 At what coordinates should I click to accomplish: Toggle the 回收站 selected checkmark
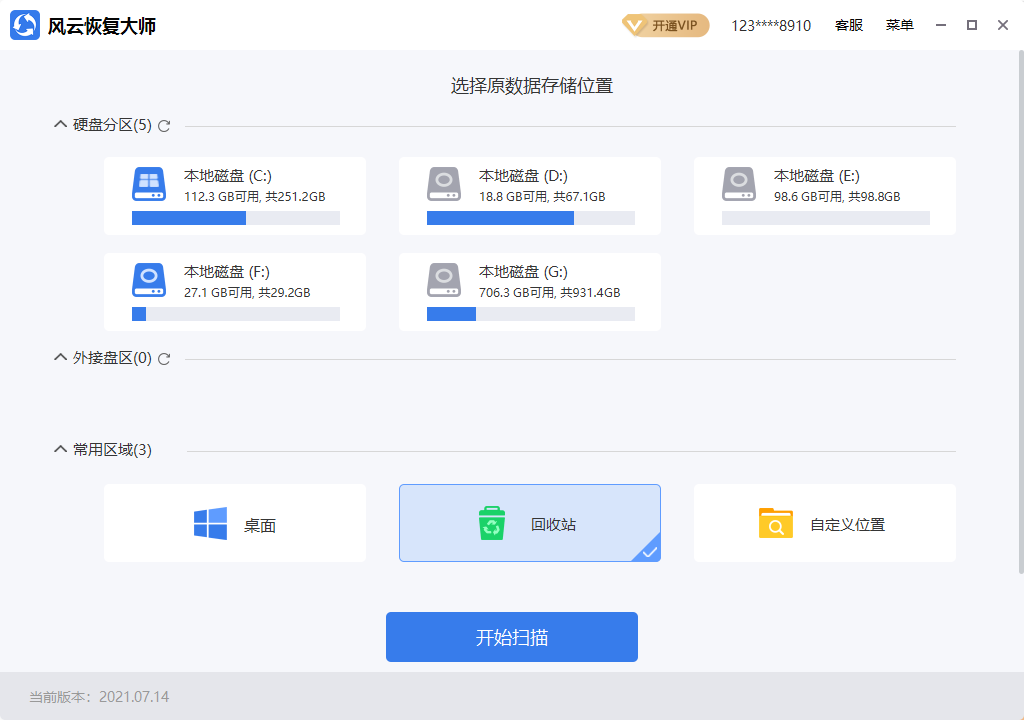(x=649, y=551)
